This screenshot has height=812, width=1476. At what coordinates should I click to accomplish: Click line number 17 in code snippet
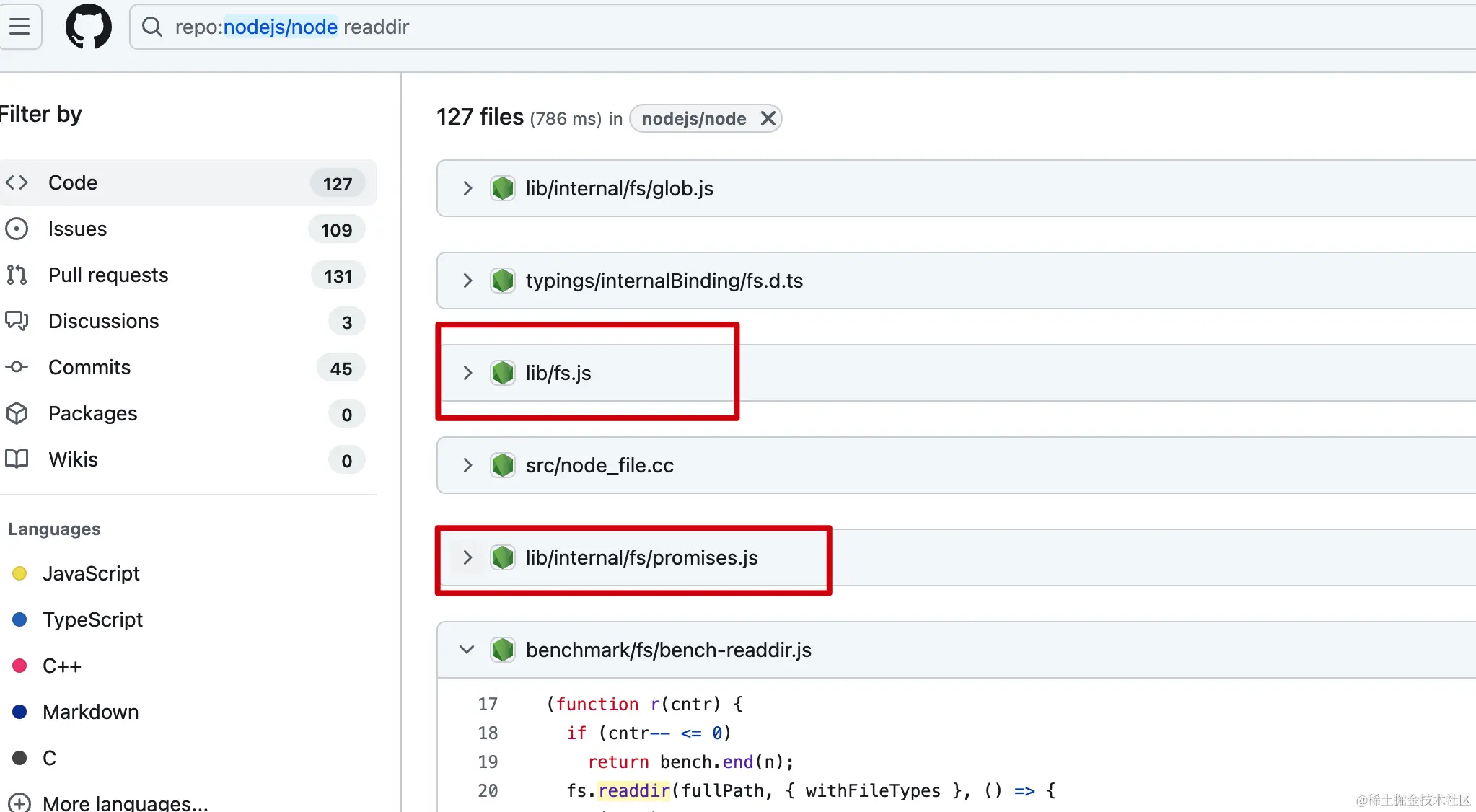(x=488, y=704)
